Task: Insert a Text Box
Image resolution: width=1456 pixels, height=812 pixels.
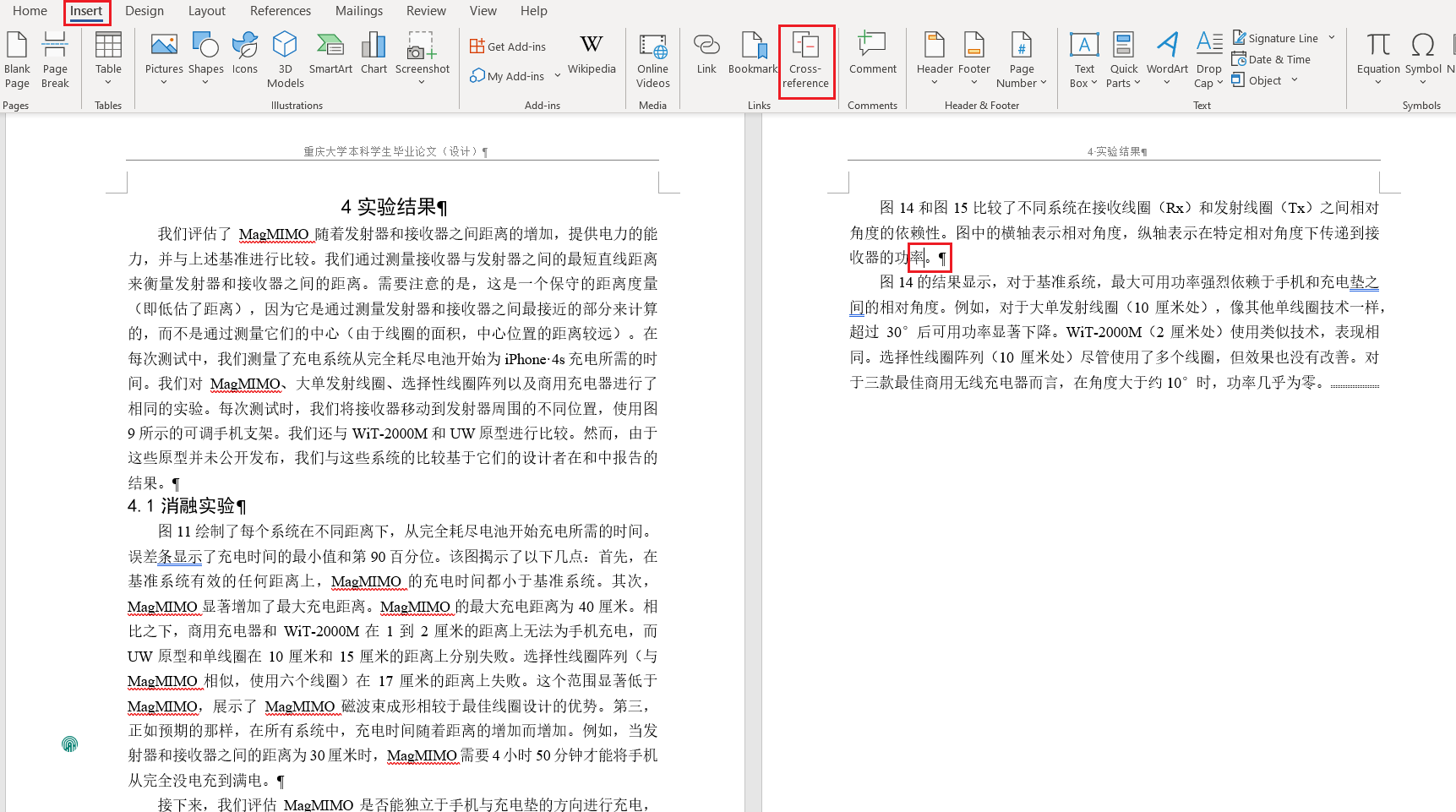Action: (x=1084, y=60)
